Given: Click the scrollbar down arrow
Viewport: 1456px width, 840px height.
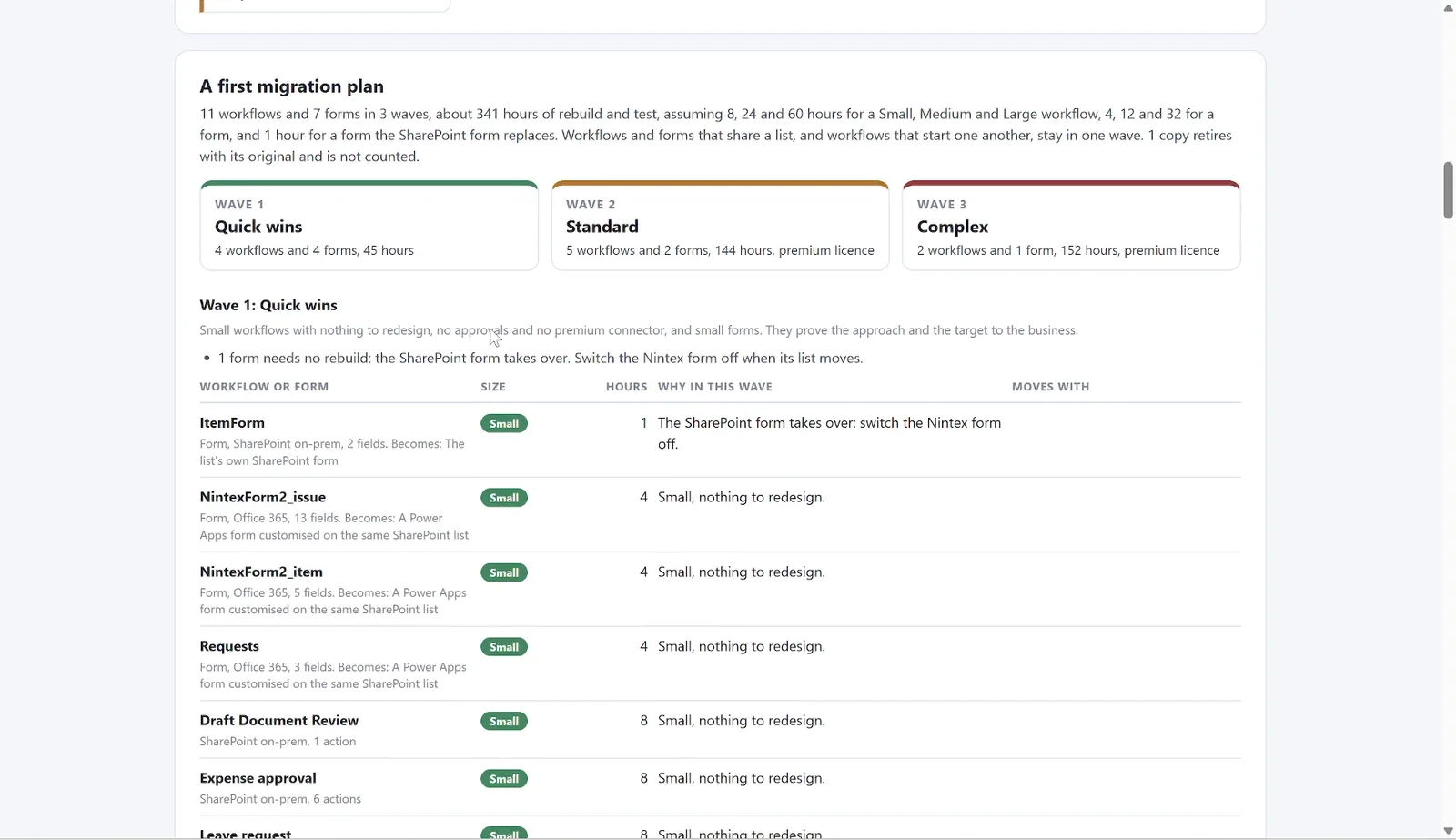Looking at the screenshot, I should (1448, 831).
